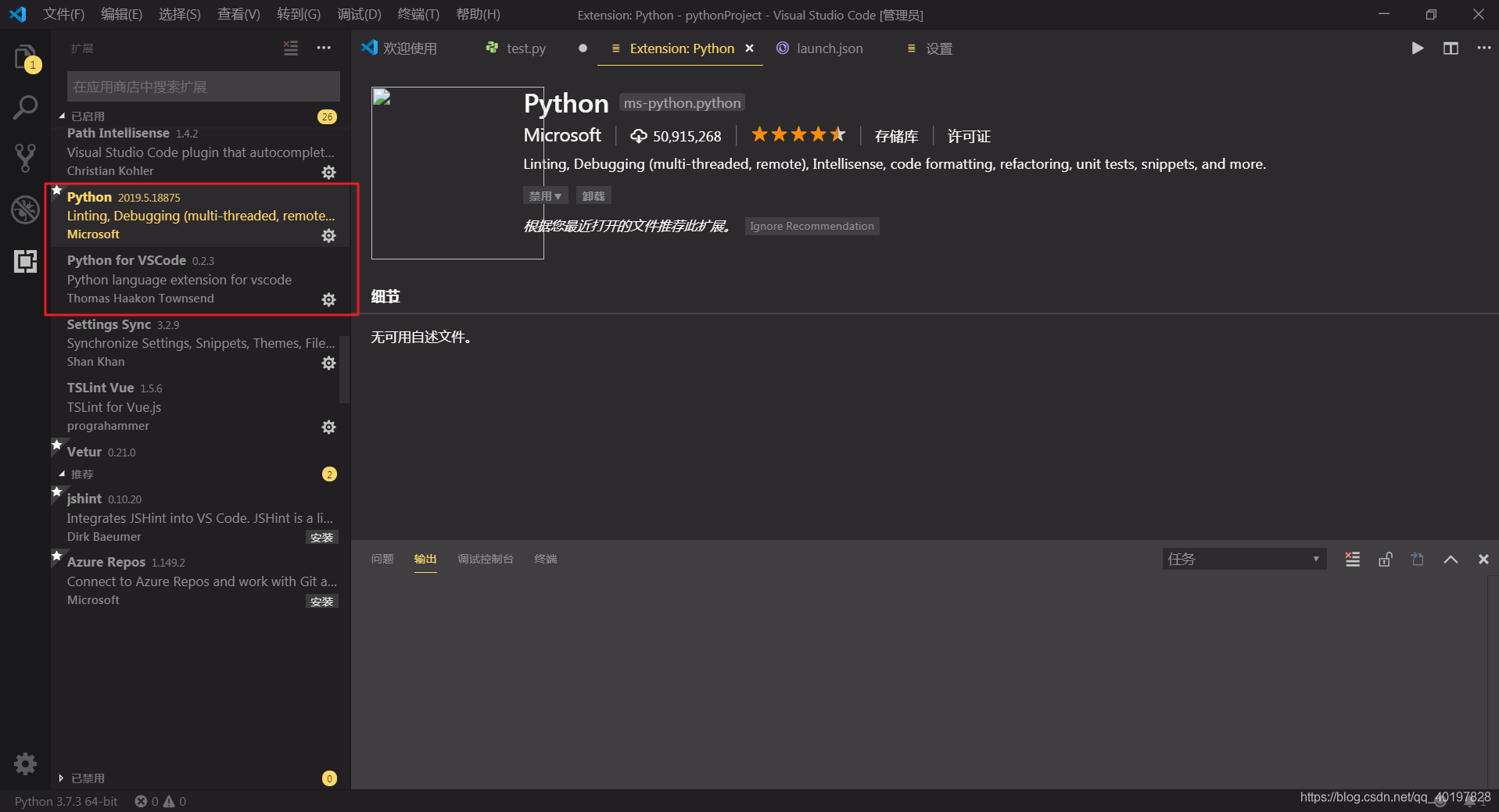Switch to the test.py tab
The height and width of the screenshot is (812, 1499).
coord(525,48)
